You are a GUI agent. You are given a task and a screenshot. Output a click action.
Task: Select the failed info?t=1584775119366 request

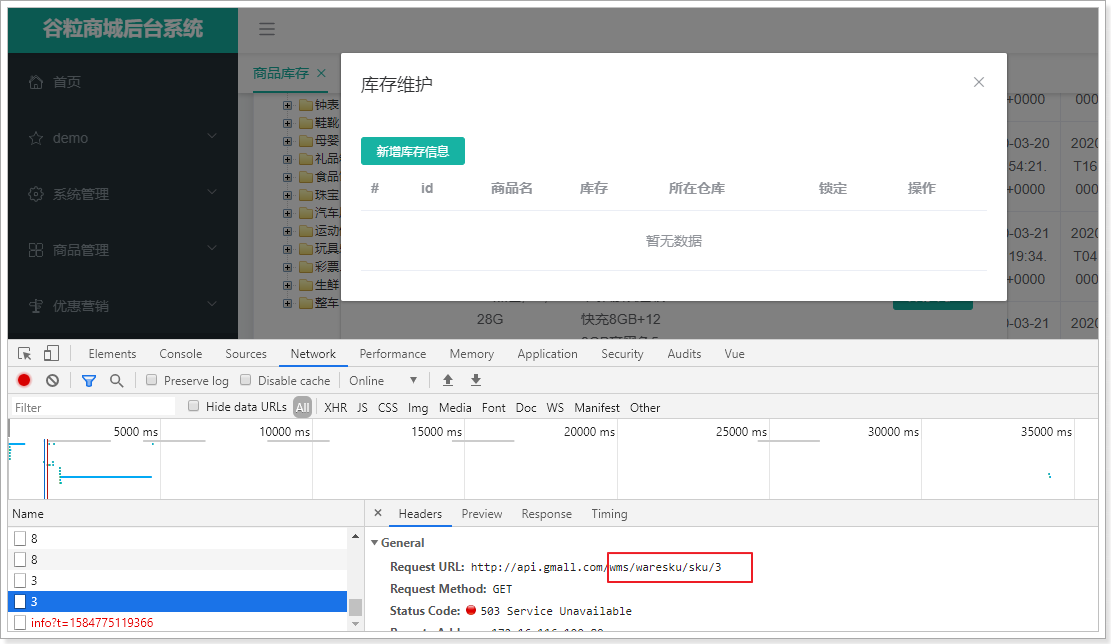coord(178,623)
